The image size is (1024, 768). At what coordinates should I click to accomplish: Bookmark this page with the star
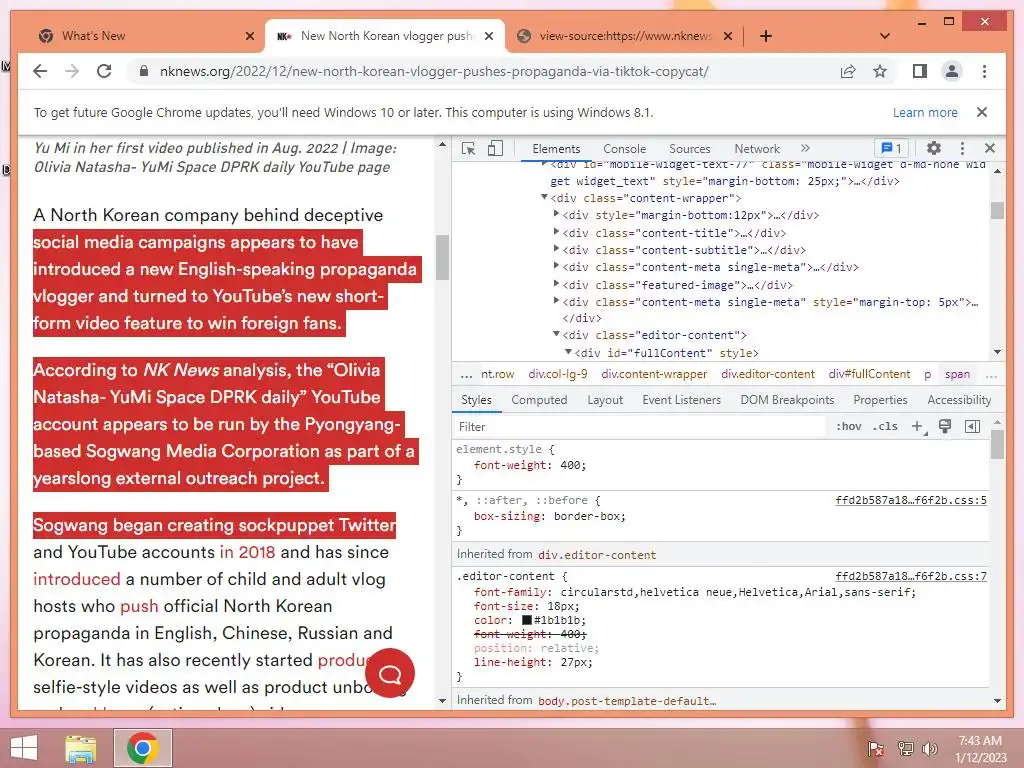click(x=880, y=72)
